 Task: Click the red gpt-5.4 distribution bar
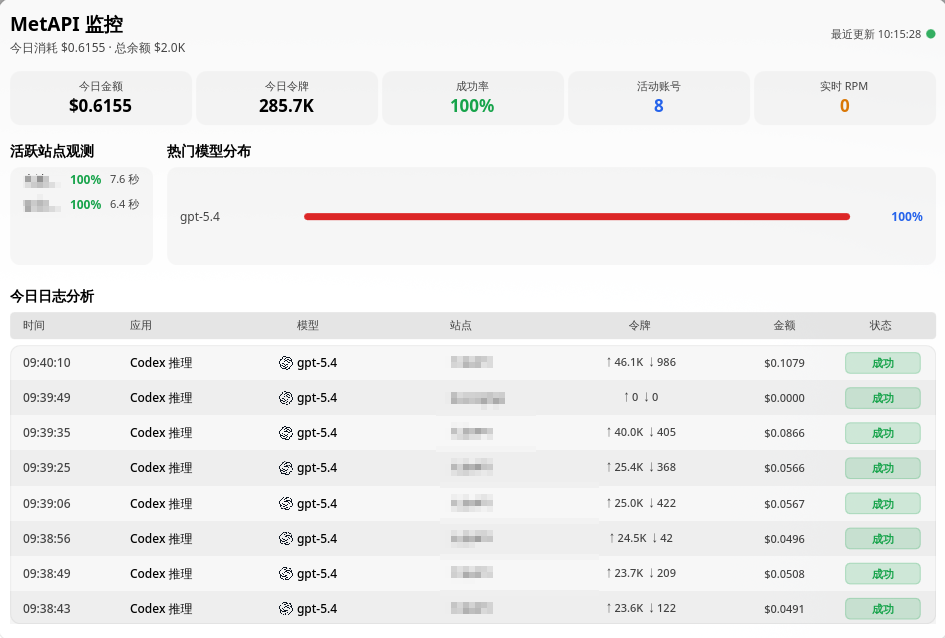click(576, 216)
